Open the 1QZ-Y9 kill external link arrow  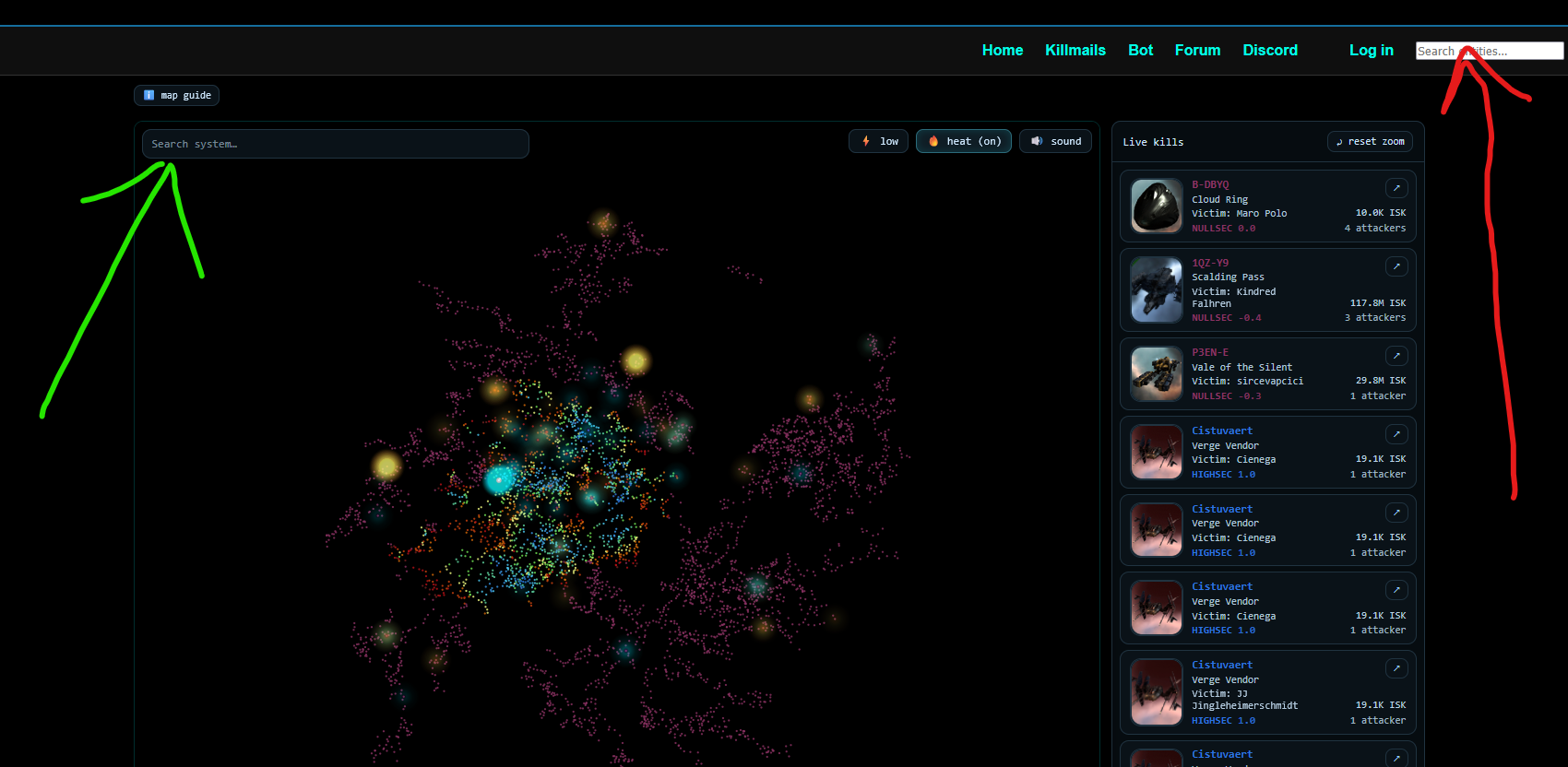[1396, 266]
